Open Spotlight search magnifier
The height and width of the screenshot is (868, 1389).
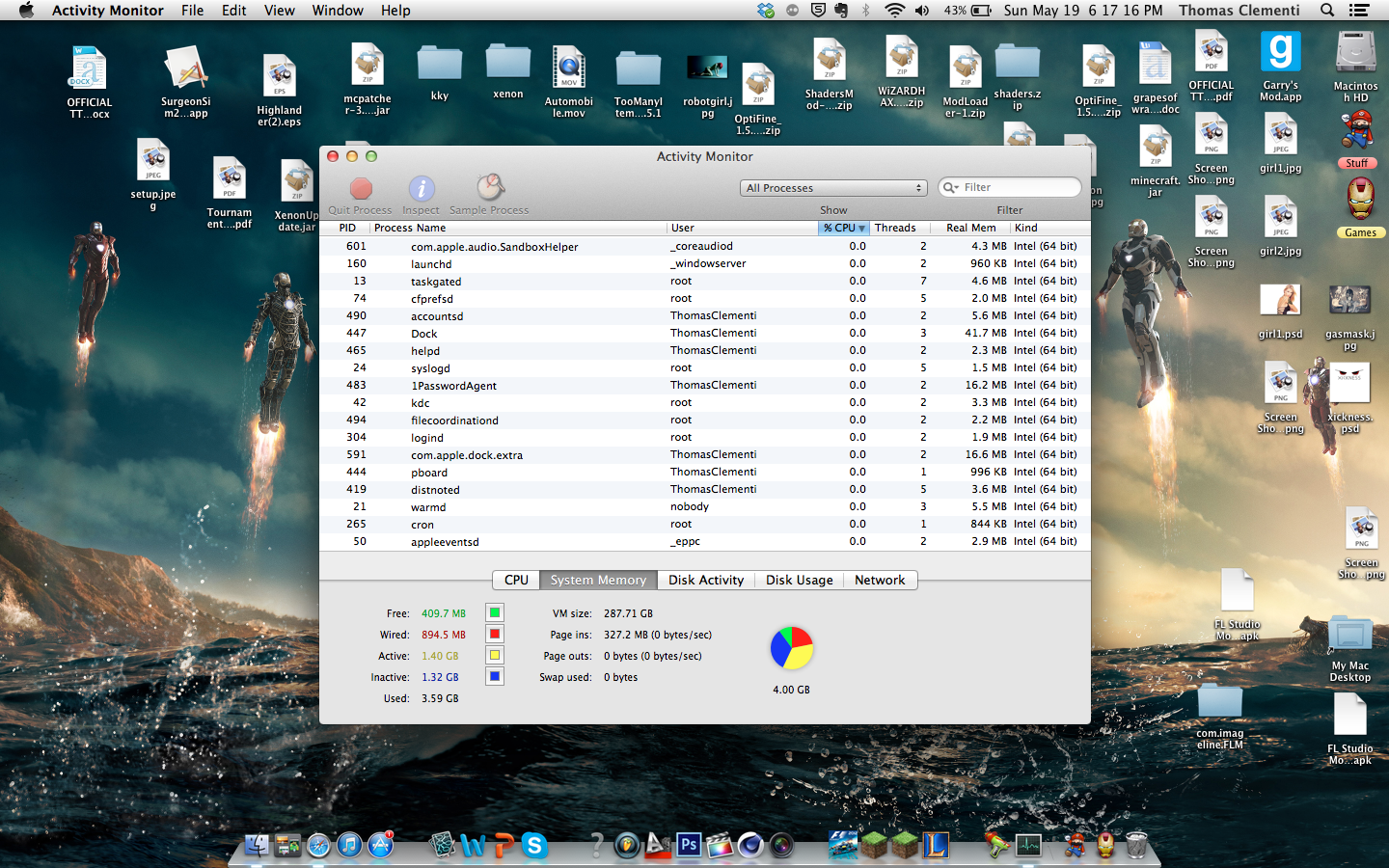1327,11
